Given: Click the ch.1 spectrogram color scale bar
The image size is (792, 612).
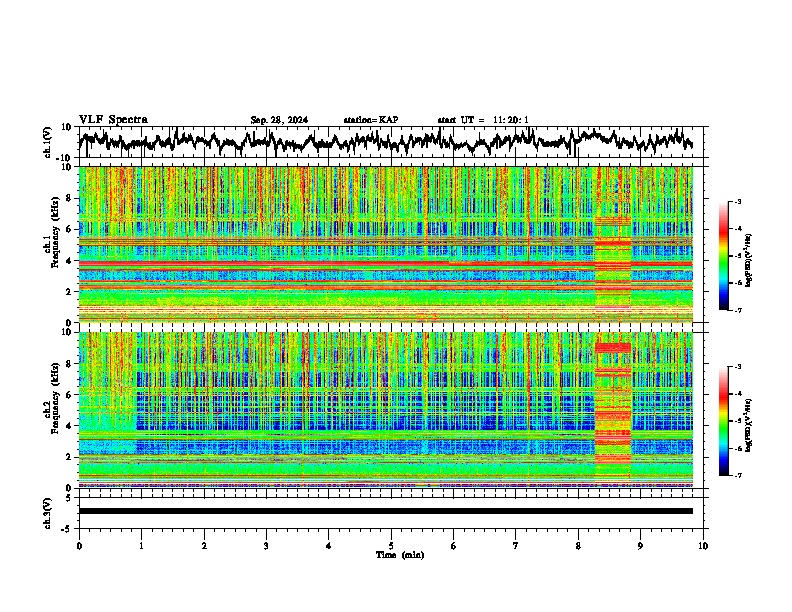Looking at the screenshot, I should click(x=724, y=256).
